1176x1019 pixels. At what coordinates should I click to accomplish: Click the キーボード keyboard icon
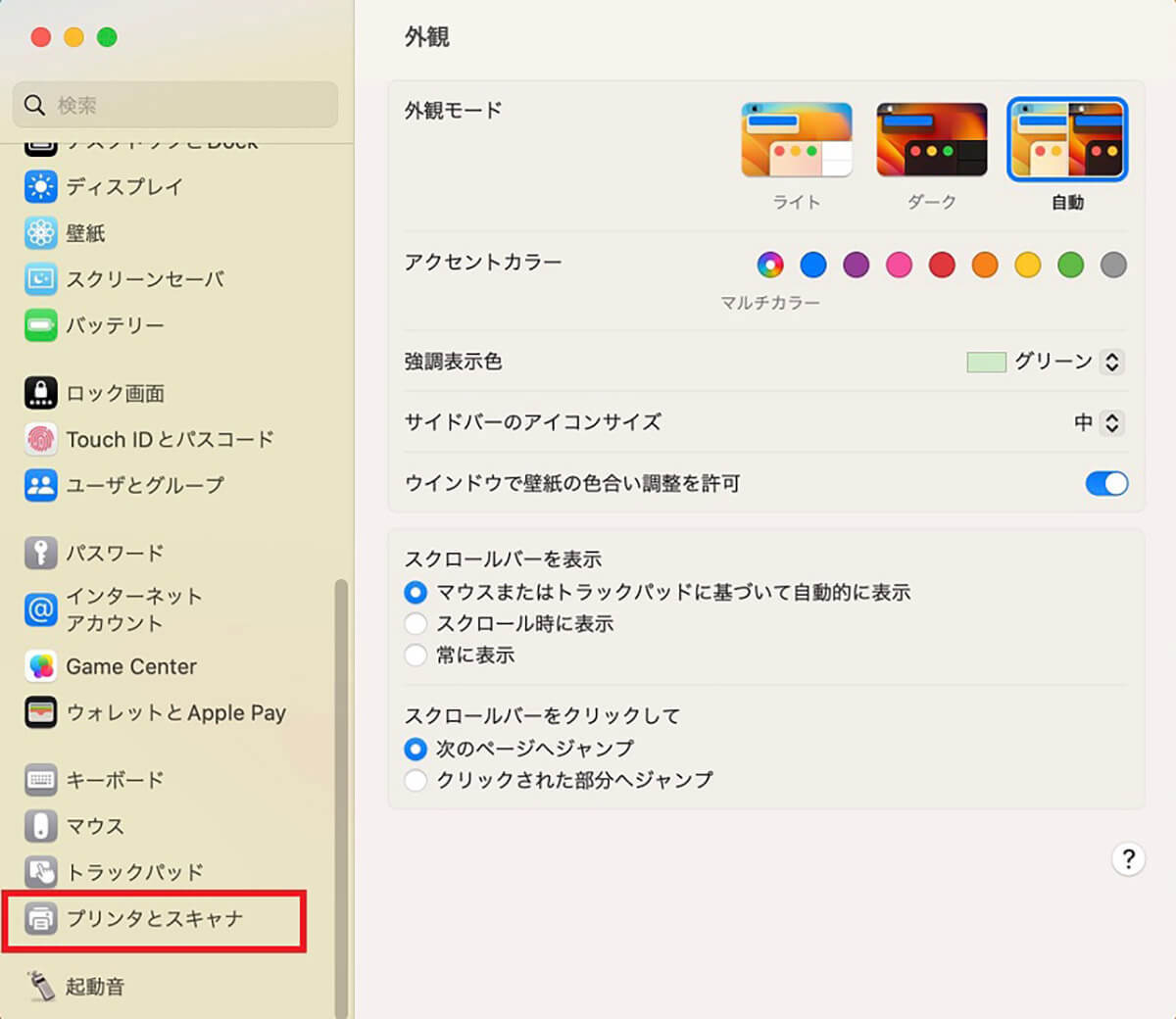point(41,780)
